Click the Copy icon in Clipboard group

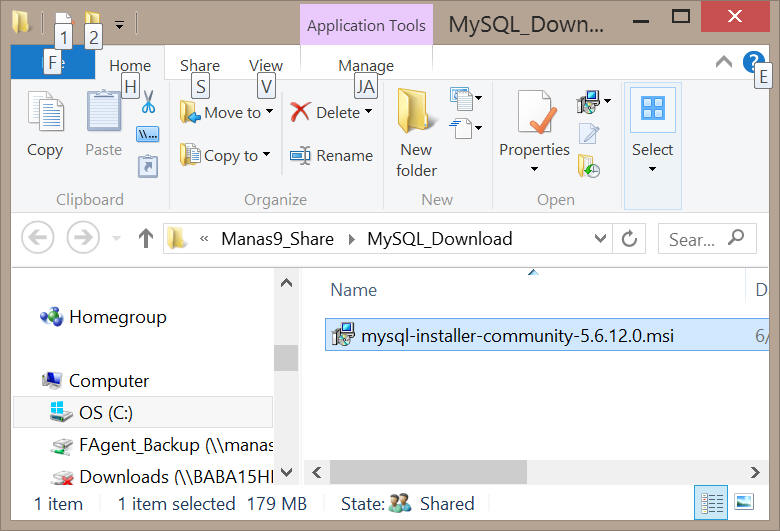pyautogui.click(x=45, y=112)
